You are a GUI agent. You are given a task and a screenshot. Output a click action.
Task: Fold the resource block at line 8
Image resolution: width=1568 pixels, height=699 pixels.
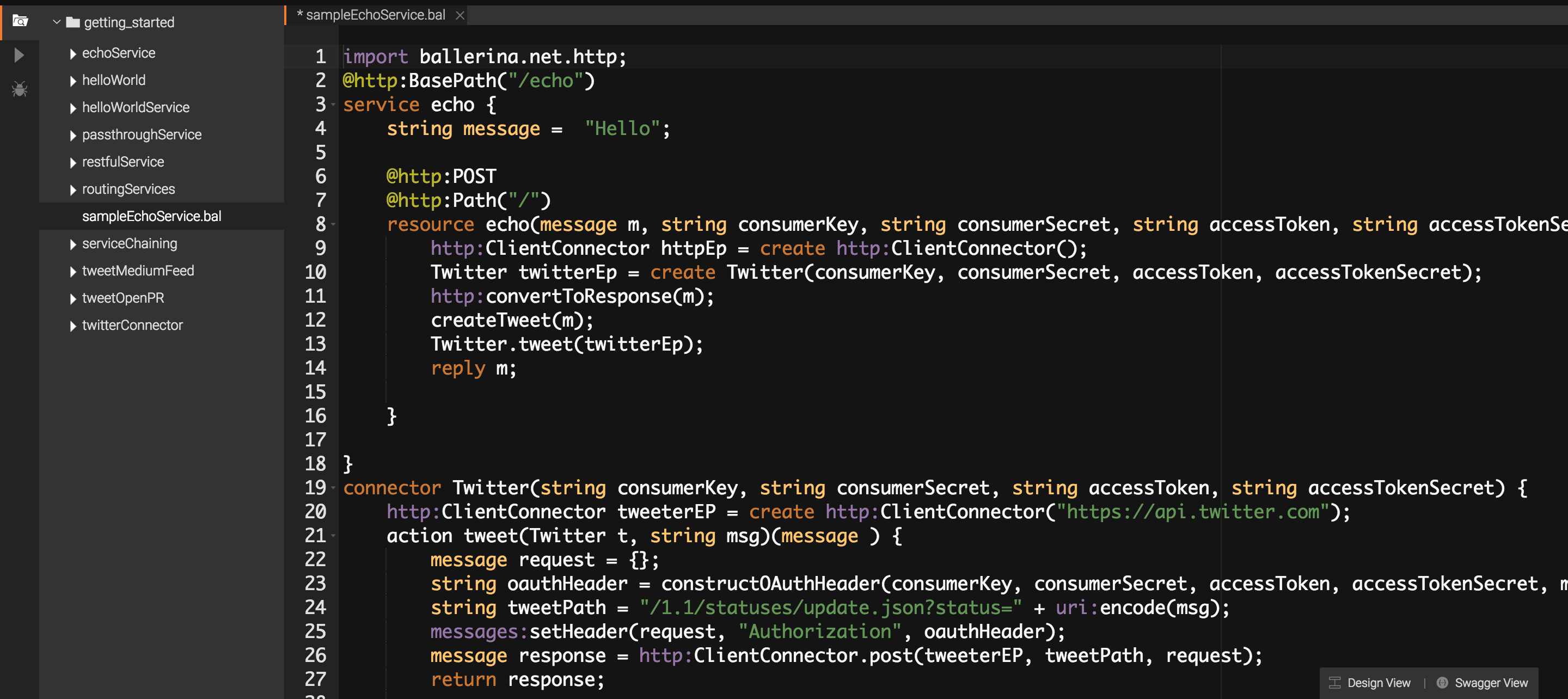334,225
